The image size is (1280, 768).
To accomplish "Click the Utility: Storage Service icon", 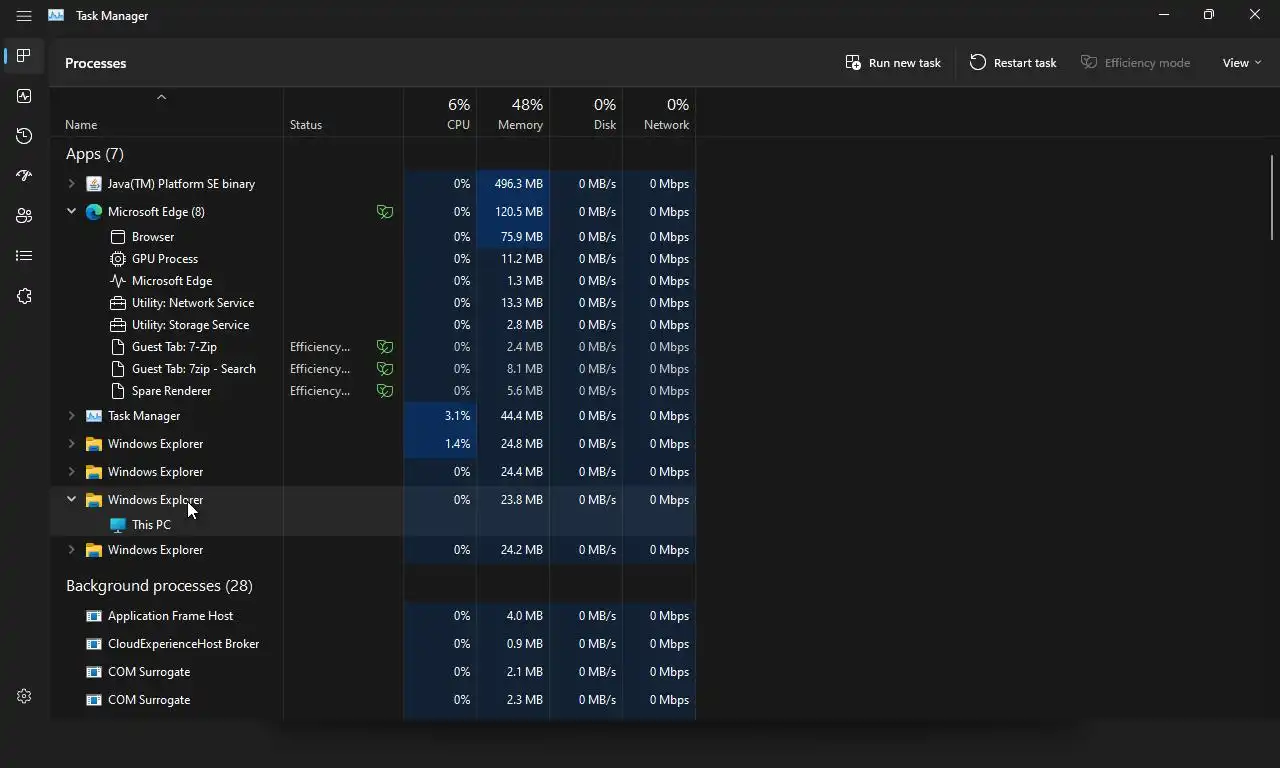I will click(118, 325).
